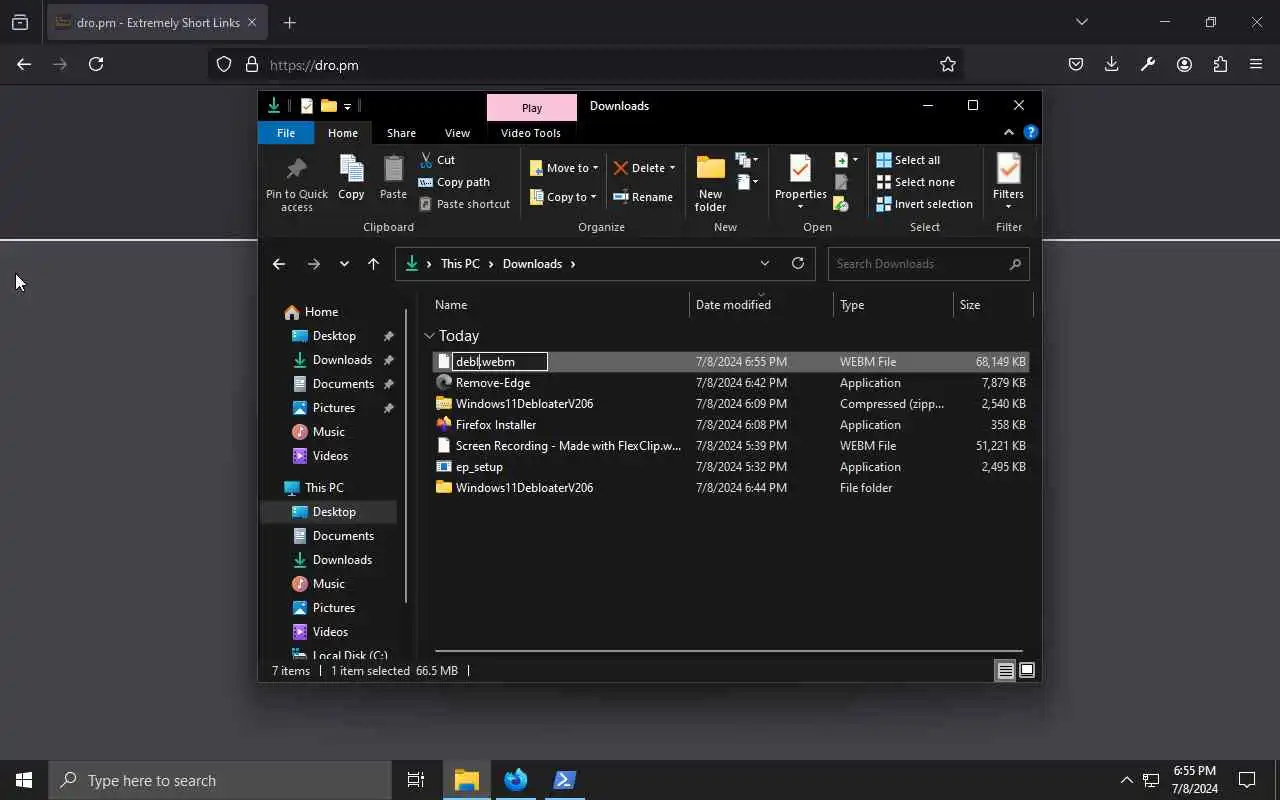
Task: Go up one folder level arrow
Action: tap(373, 264)
